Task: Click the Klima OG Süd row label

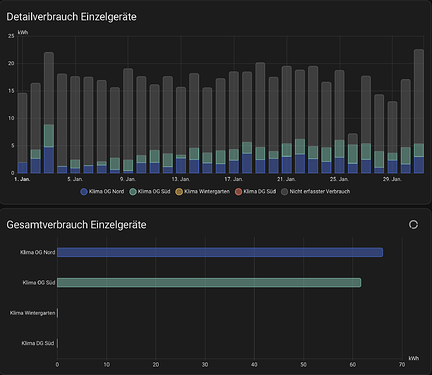Action: pos(39,283)
